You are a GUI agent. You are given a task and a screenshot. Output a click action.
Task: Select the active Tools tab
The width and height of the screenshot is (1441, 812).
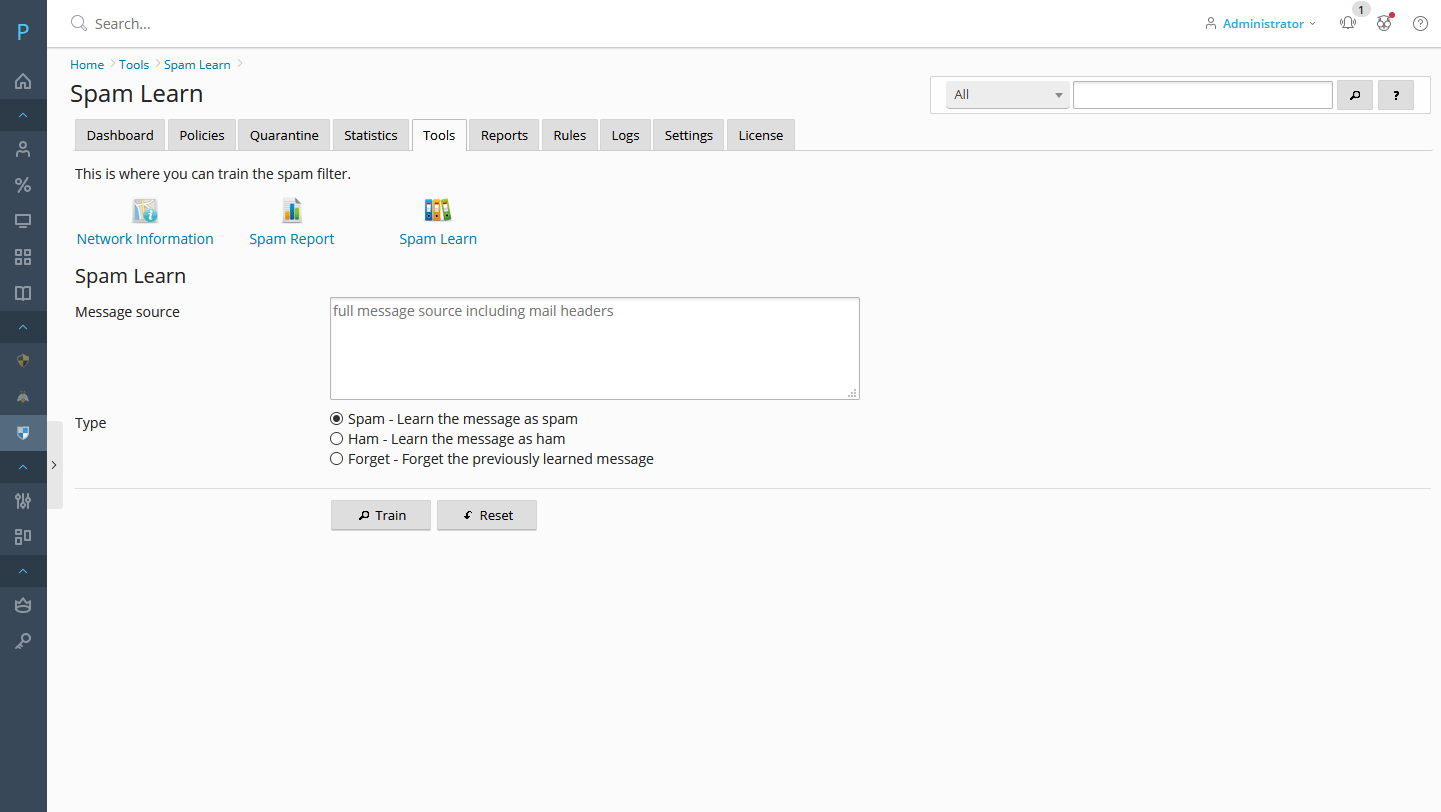click(439, 135)
